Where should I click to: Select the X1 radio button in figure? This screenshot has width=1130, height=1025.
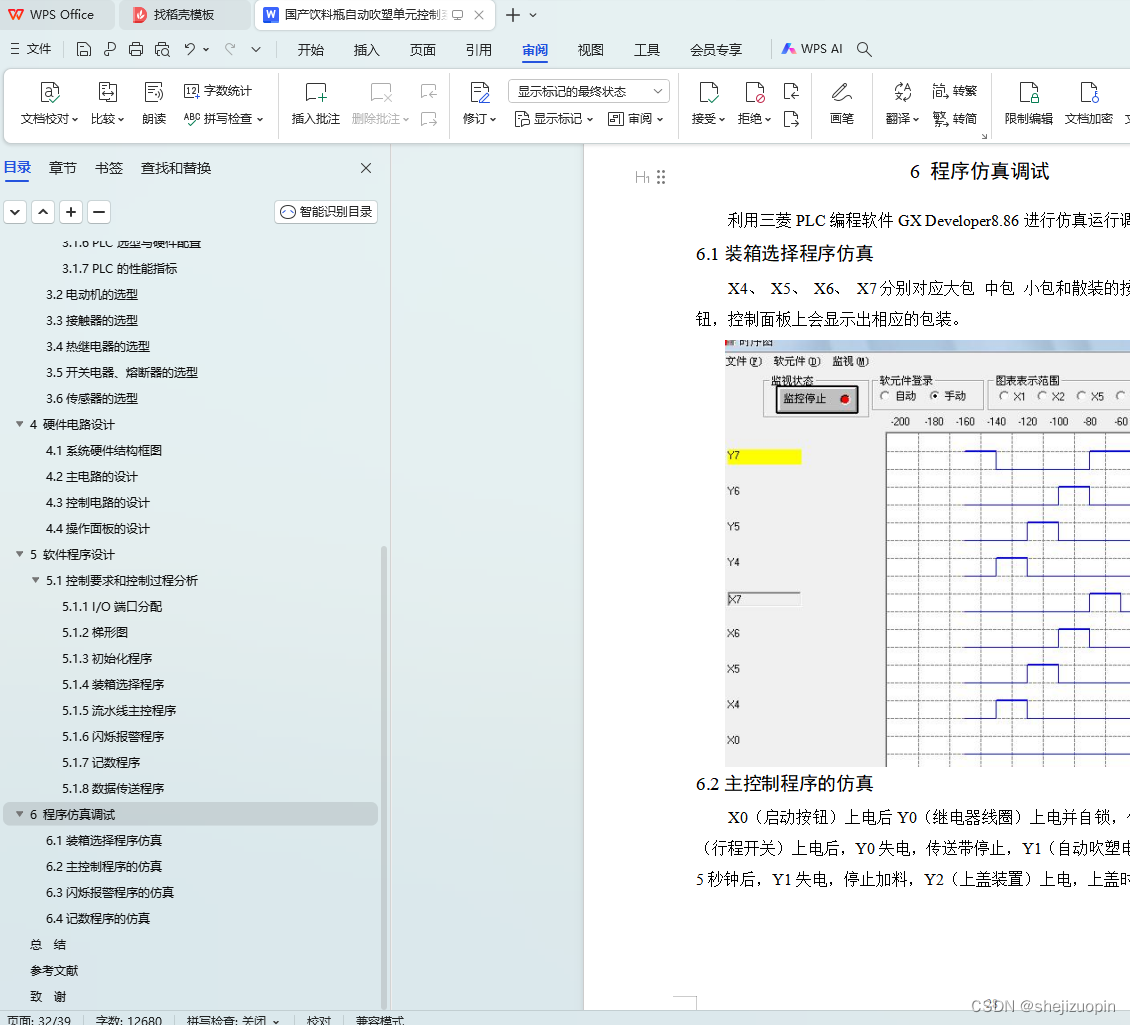click(1004, 396)
